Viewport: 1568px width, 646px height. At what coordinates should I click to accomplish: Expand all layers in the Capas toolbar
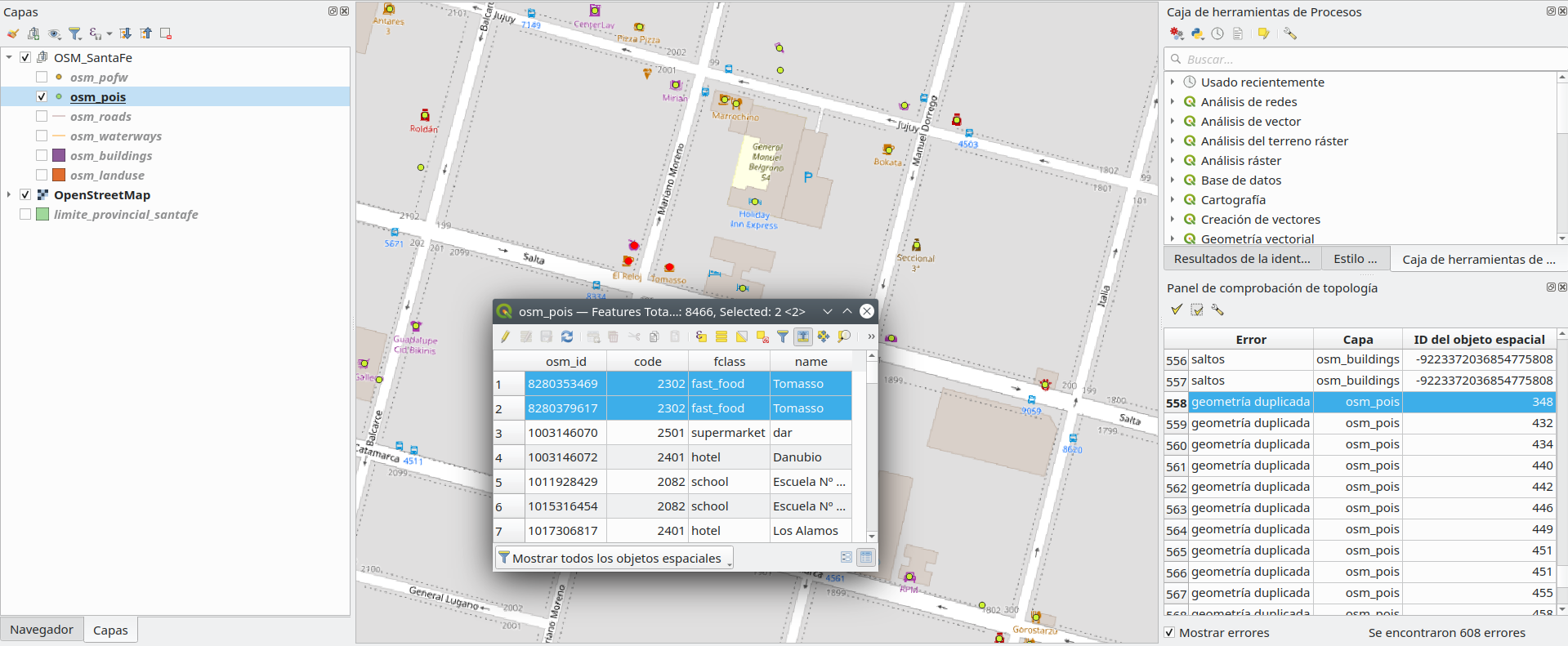125,33
